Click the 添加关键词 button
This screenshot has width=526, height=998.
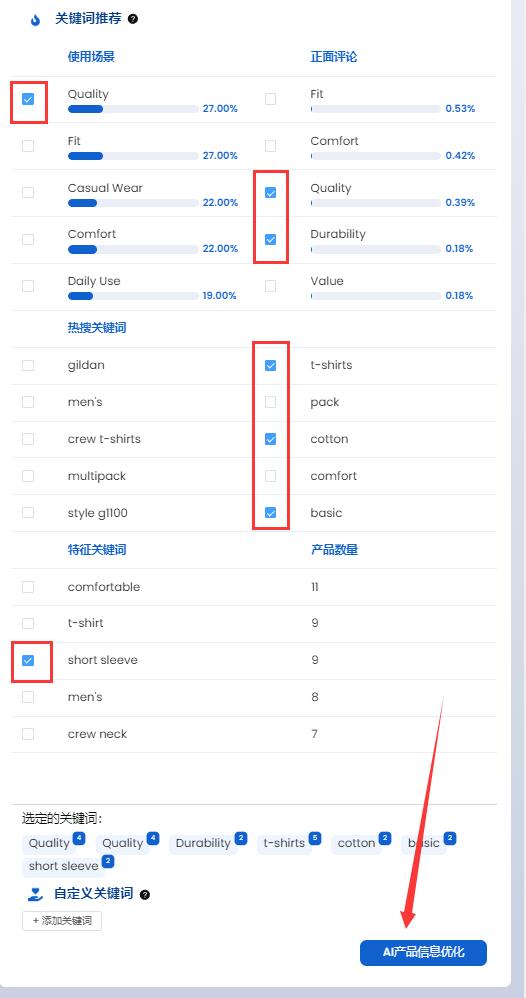[x=62, y=921]
